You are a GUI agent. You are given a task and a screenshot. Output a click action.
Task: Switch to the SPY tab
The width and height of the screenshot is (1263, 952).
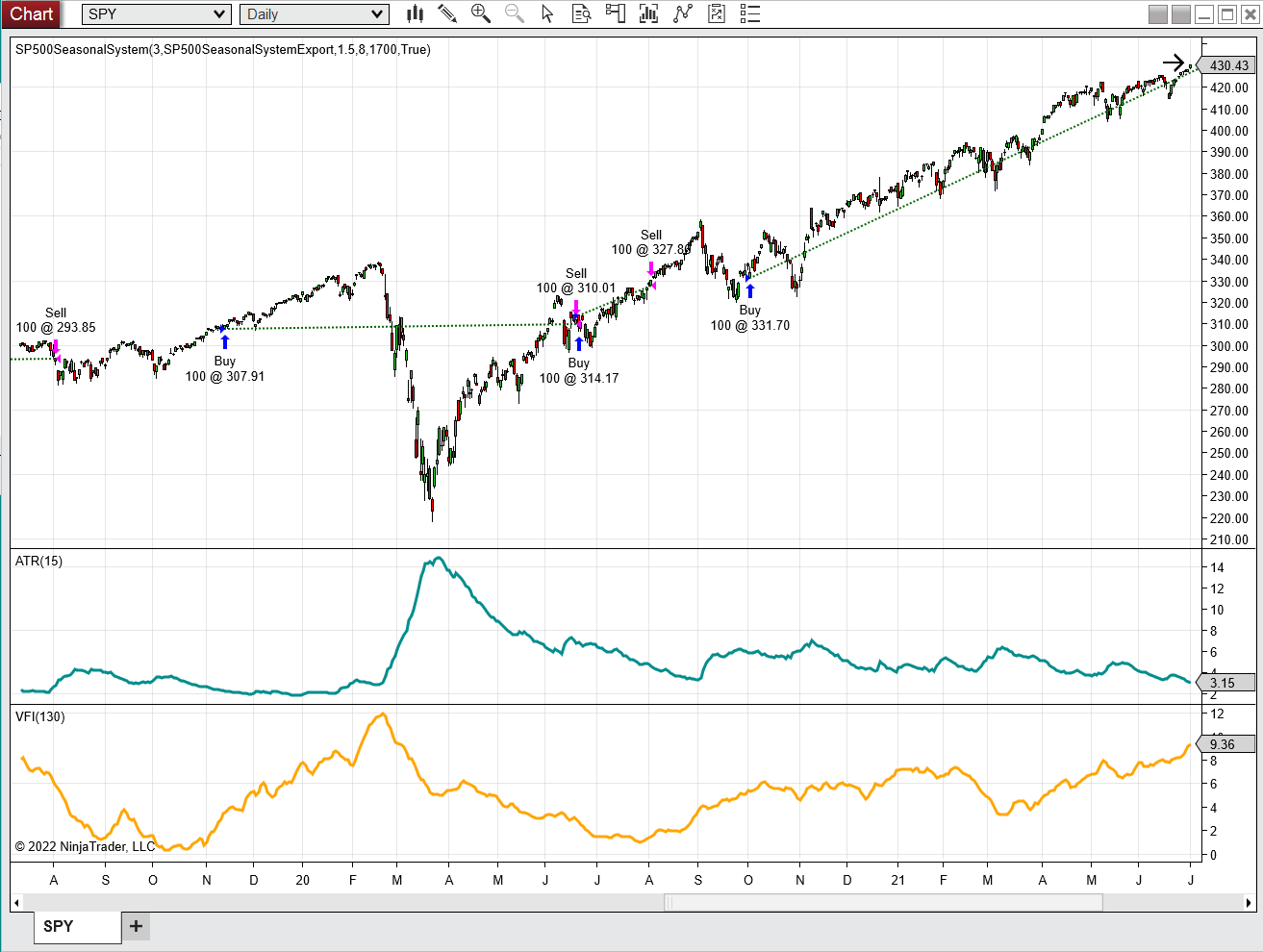(x=59, y=926)
